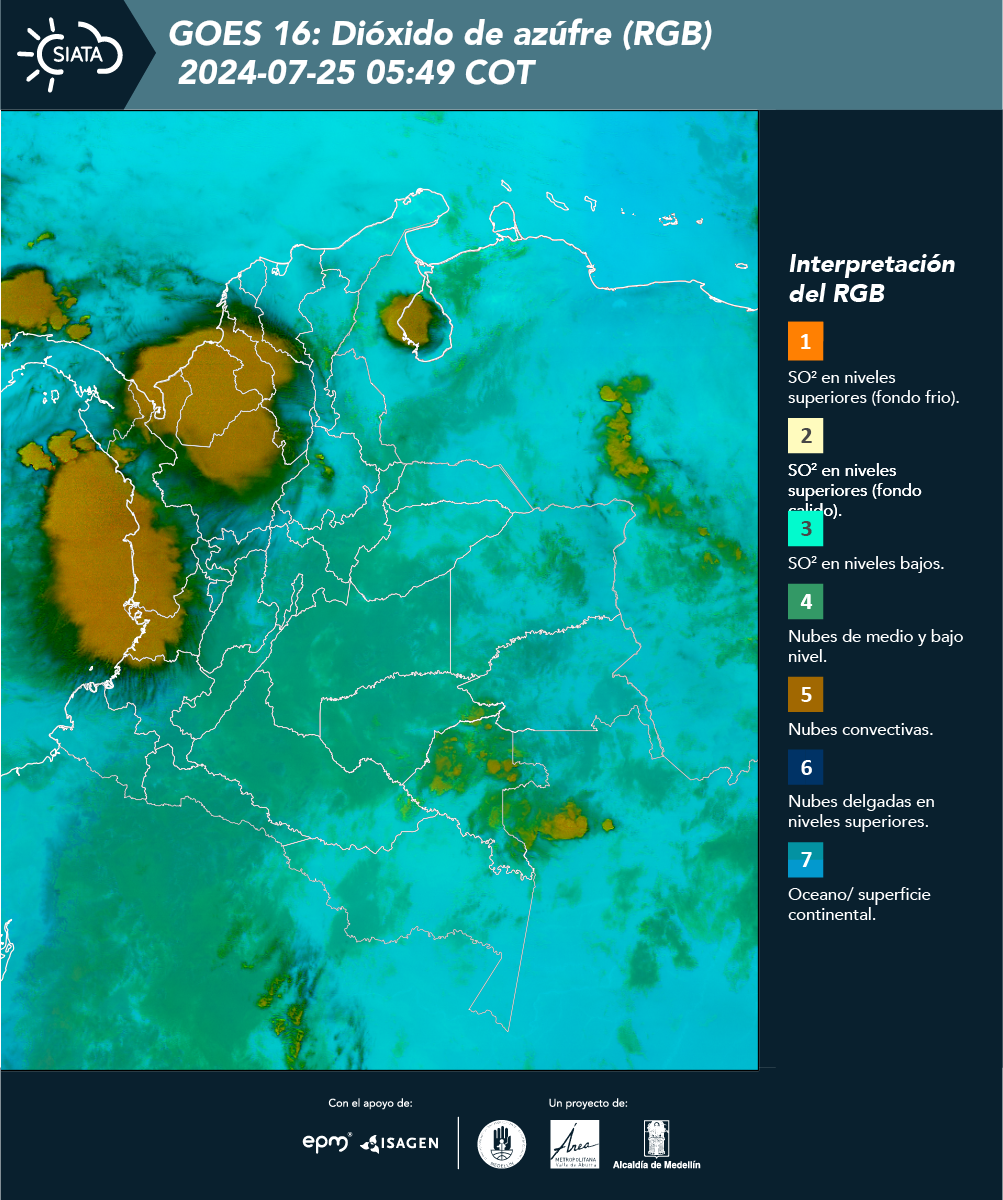
Task: Click the 'Nubes convectivas.' label
Action: (x=860, y=729)
